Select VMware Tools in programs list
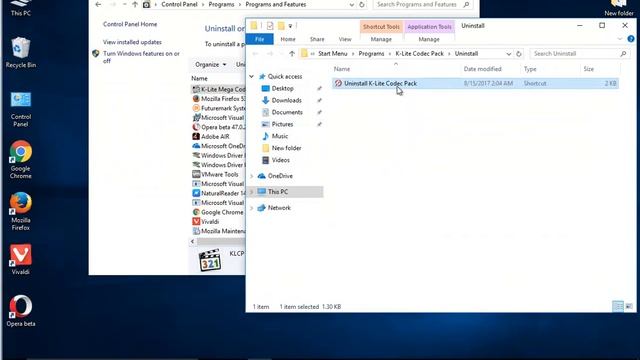This screenshot has height=360, width=640. 215,174
